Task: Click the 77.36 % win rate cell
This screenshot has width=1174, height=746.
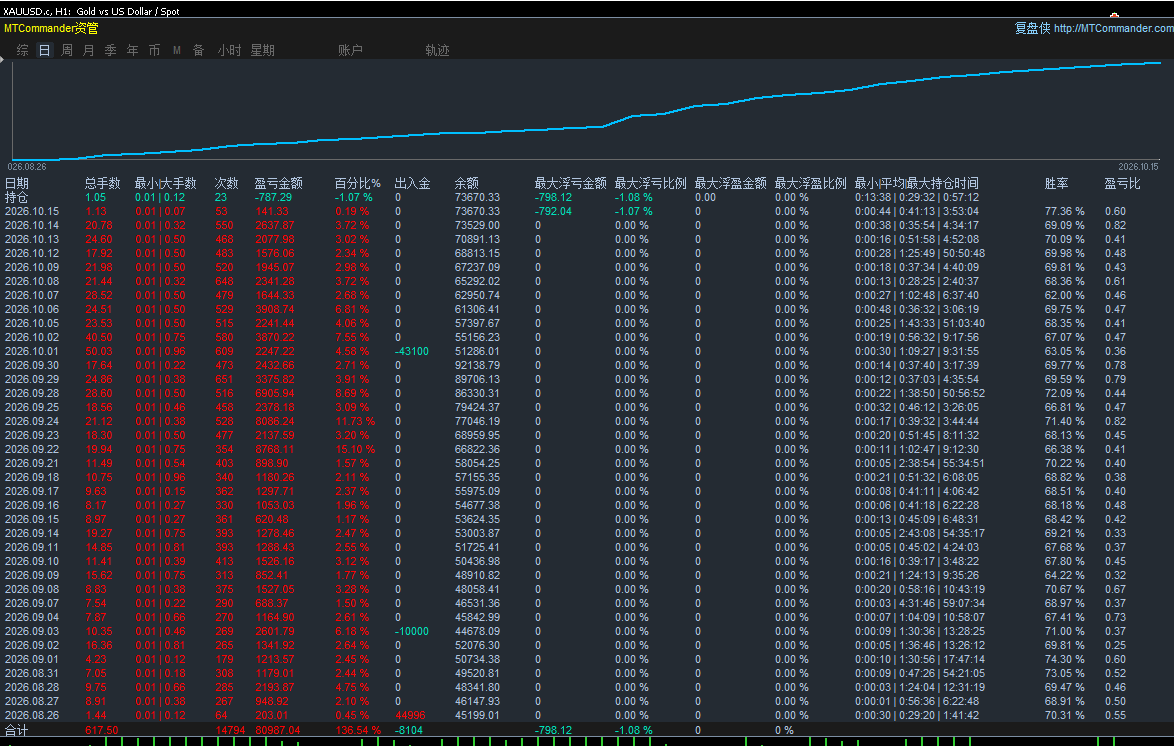Action: coord(1065,211)
